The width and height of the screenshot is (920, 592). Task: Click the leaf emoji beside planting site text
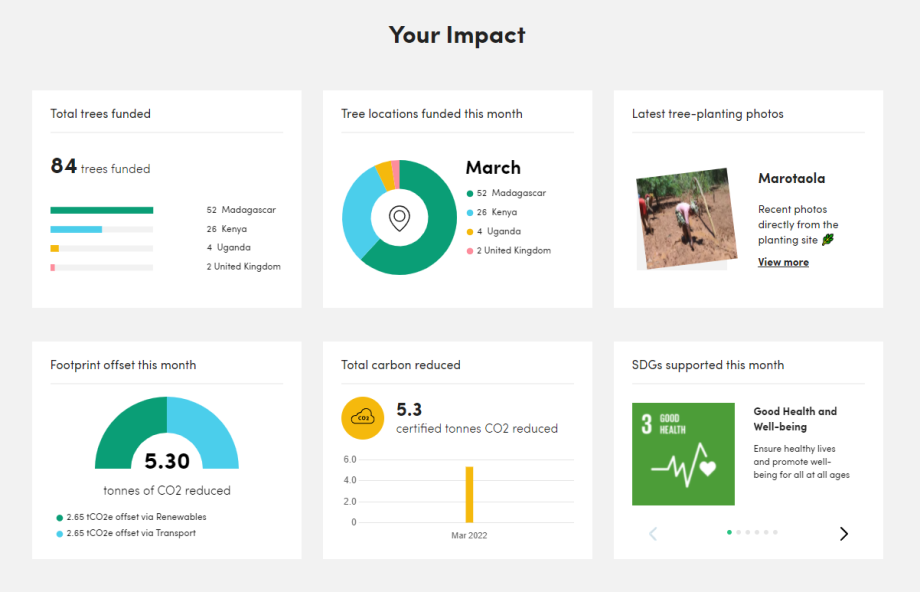(x=827, y=240)
